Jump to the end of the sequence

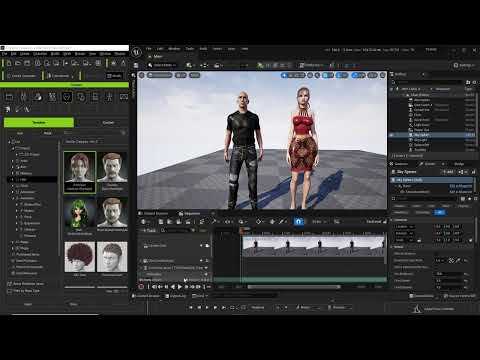tap(198, 287)
